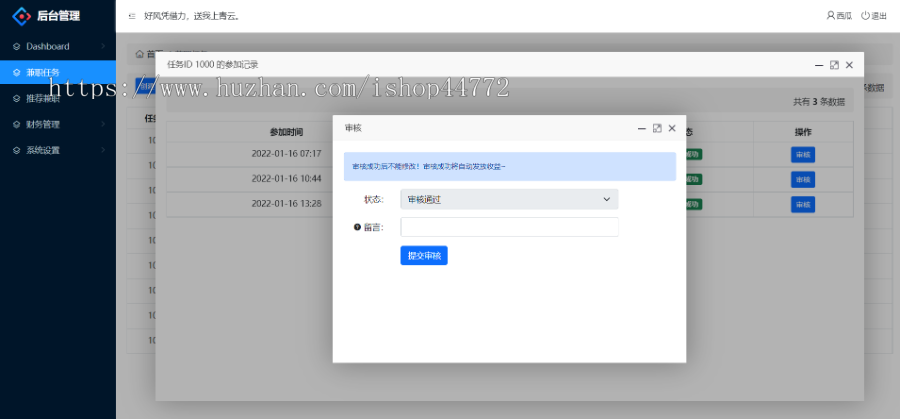Viewport: 900px width, 419px height.
Task: Toggle sidebar collapse icon in header
Action: tap(132, 16)
